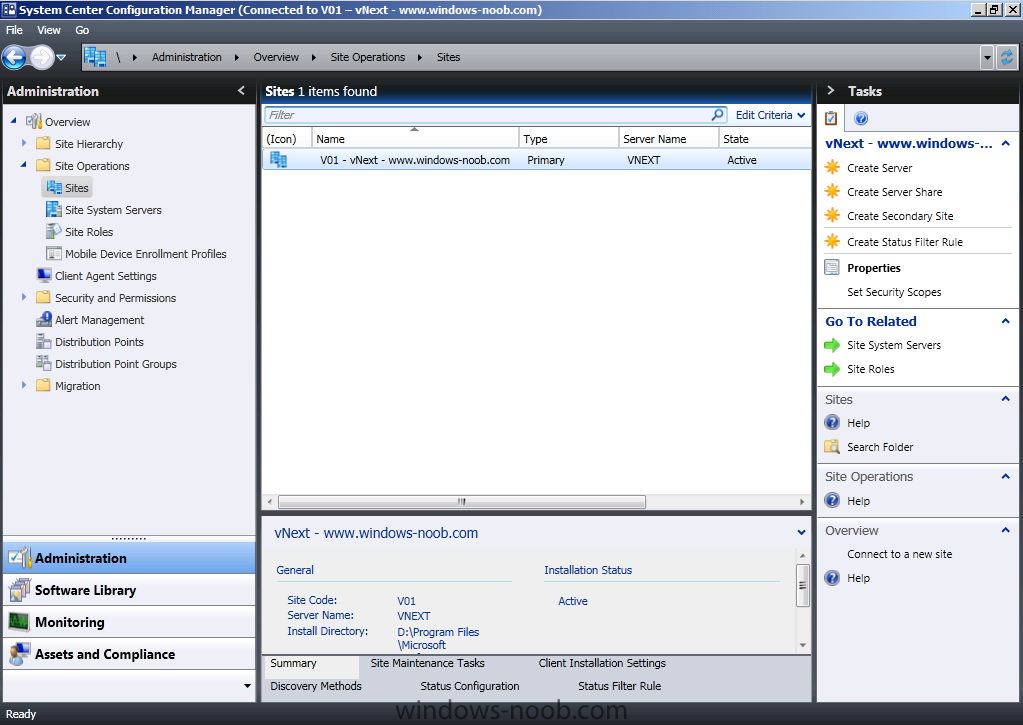This screenshot has width=1023, height=725.
Task: Open the arrow after Overview breadcrumb
Action: (x=314, y=57)
